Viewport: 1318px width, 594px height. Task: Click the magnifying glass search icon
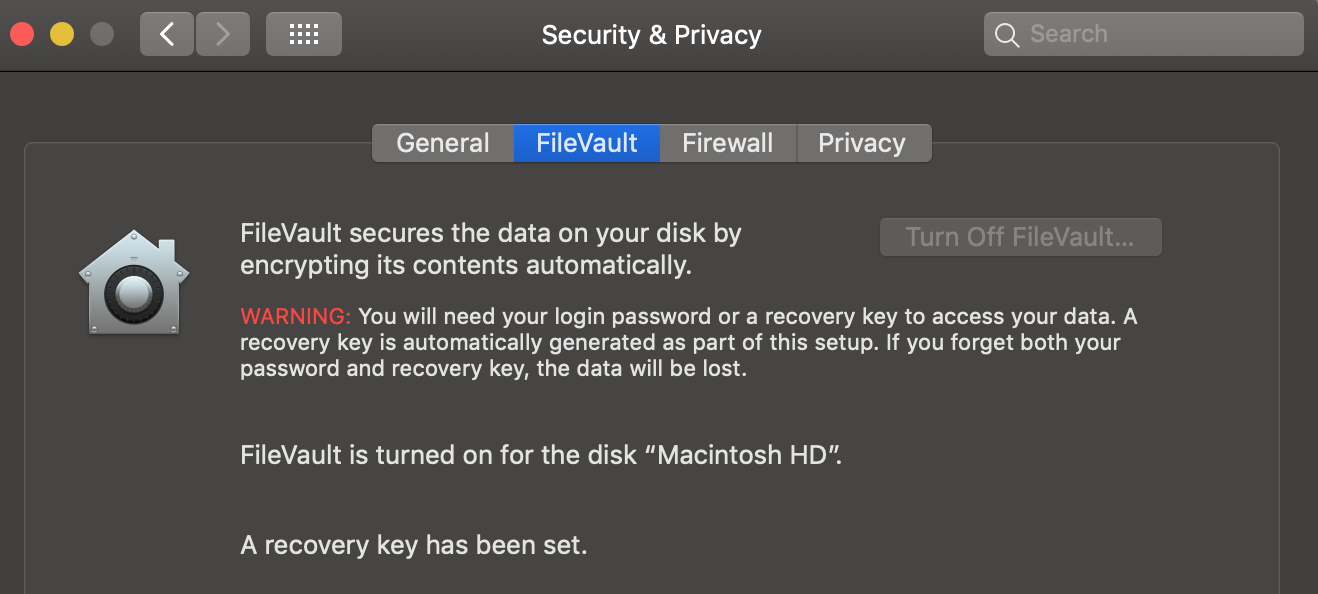[x=1007, y=35]
